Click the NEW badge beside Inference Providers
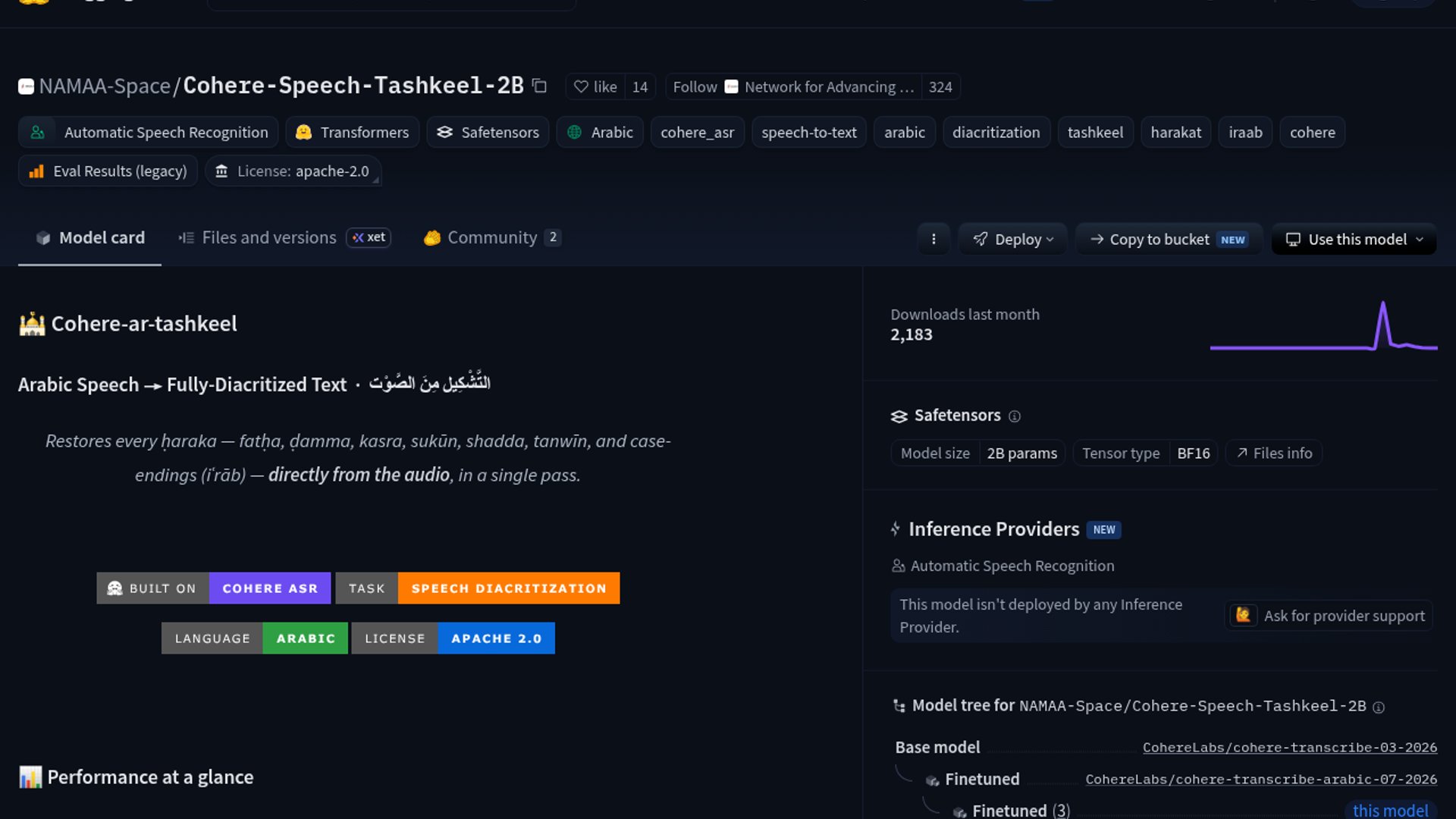This screenshot has width=1456, height=819. coord(1104,530)
